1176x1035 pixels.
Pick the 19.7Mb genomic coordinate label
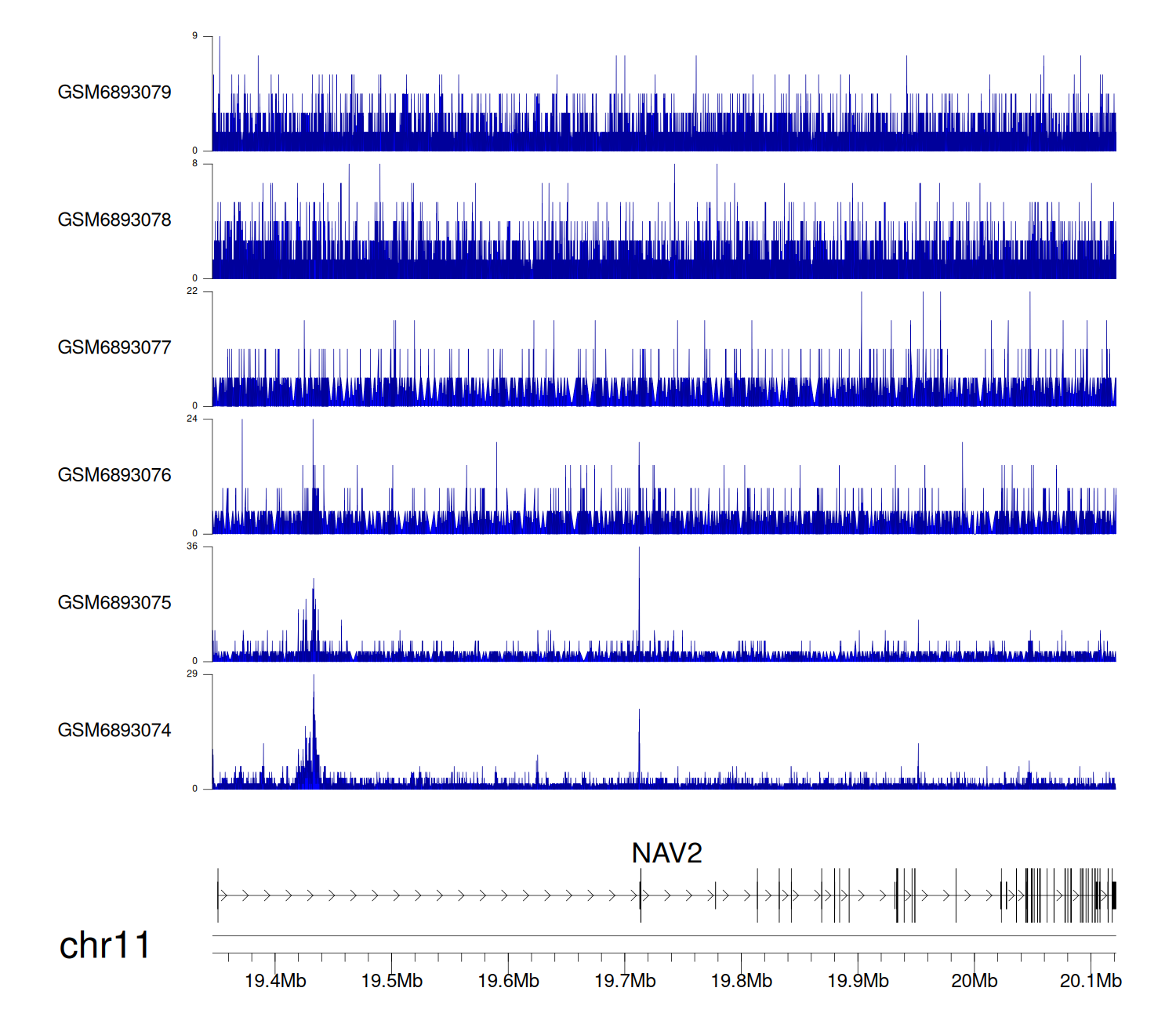(625, 981)
